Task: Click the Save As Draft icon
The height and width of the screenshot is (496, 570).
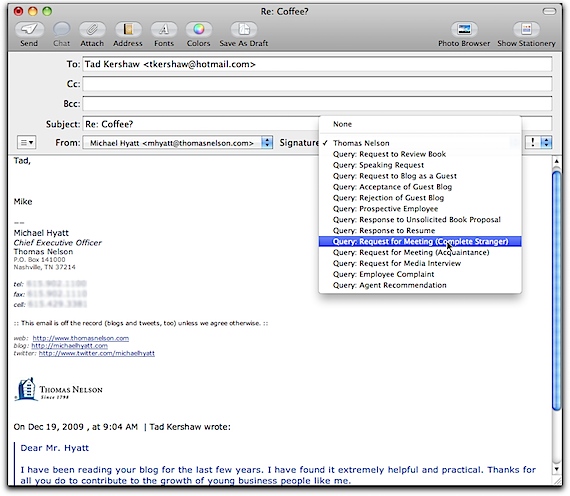Action: (244, 29)
